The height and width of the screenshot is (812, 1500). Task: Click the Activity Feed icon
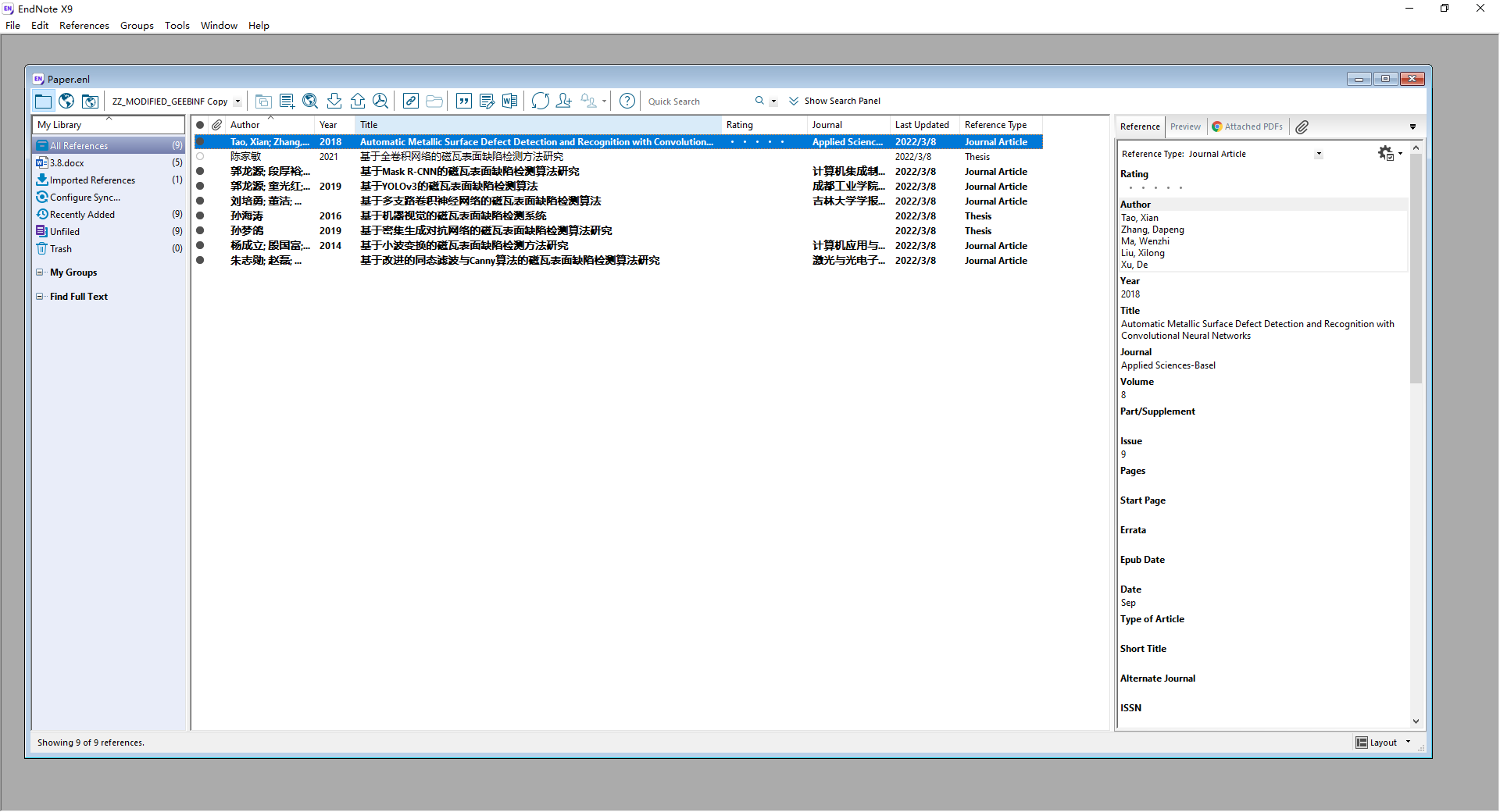(588, 101)
